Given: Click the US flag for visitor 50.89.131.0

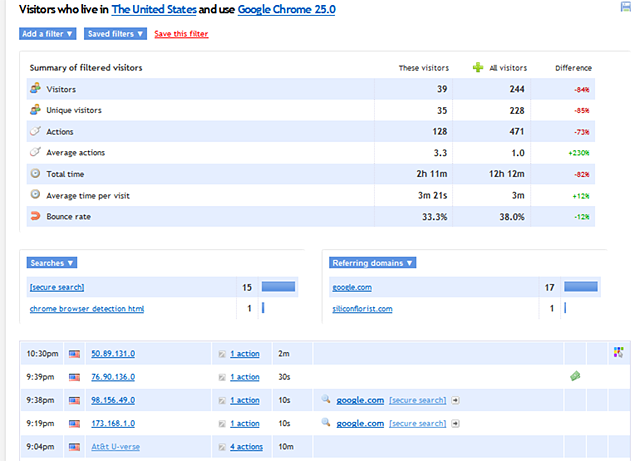Looking at the screenshot, I should point(74,353).
